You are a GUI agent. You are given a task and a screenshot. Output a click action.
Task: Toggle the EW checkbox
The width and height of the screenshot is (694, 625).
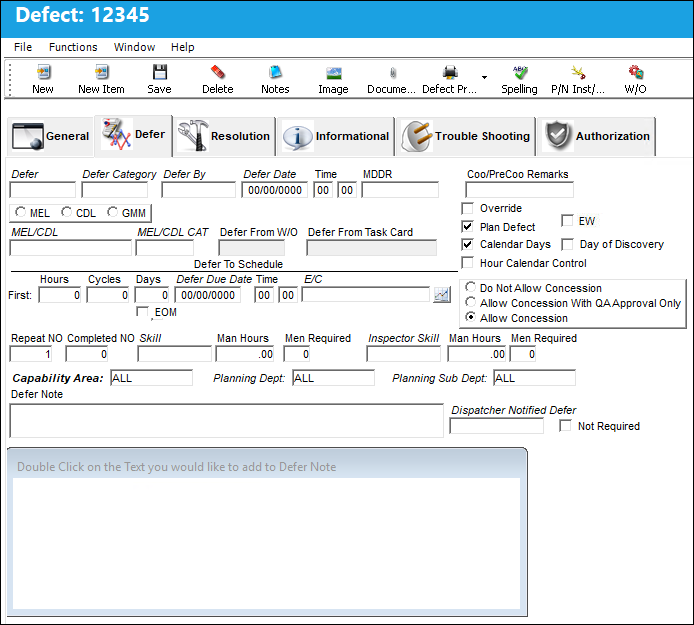pos(567,220)
